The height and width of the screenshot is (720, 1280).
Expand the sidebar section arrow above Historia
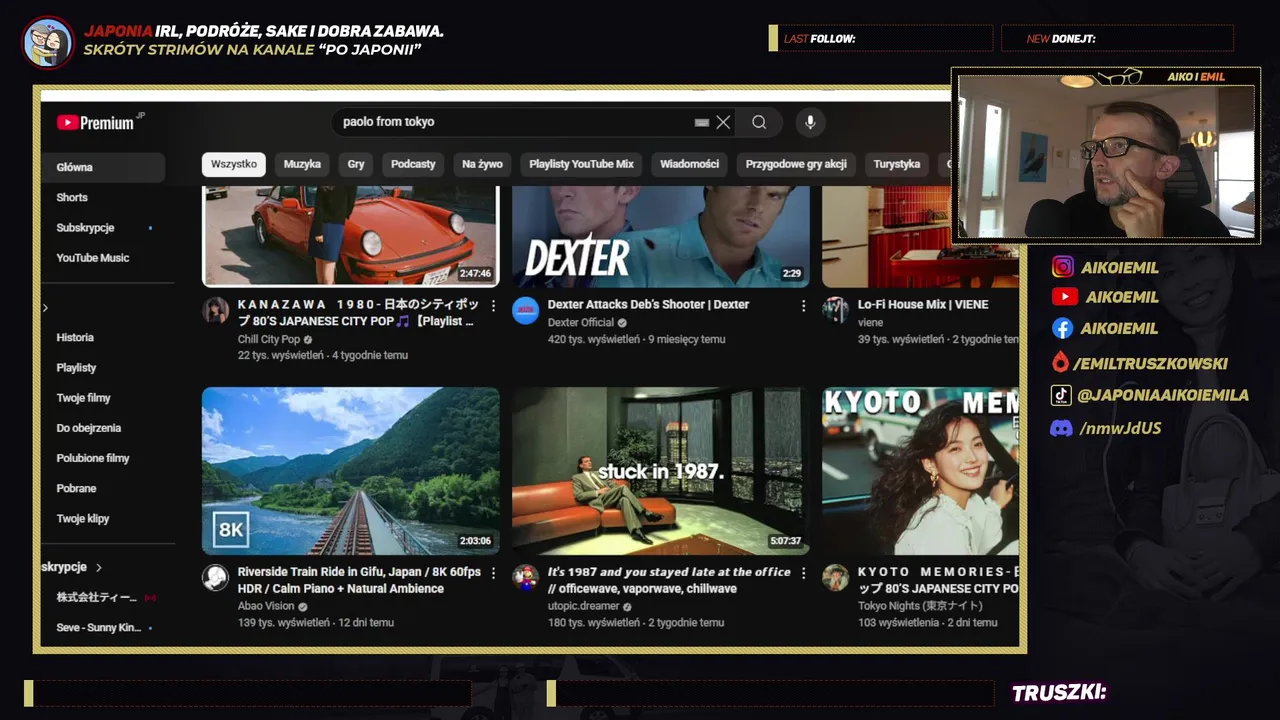click(x=45, y=308)
